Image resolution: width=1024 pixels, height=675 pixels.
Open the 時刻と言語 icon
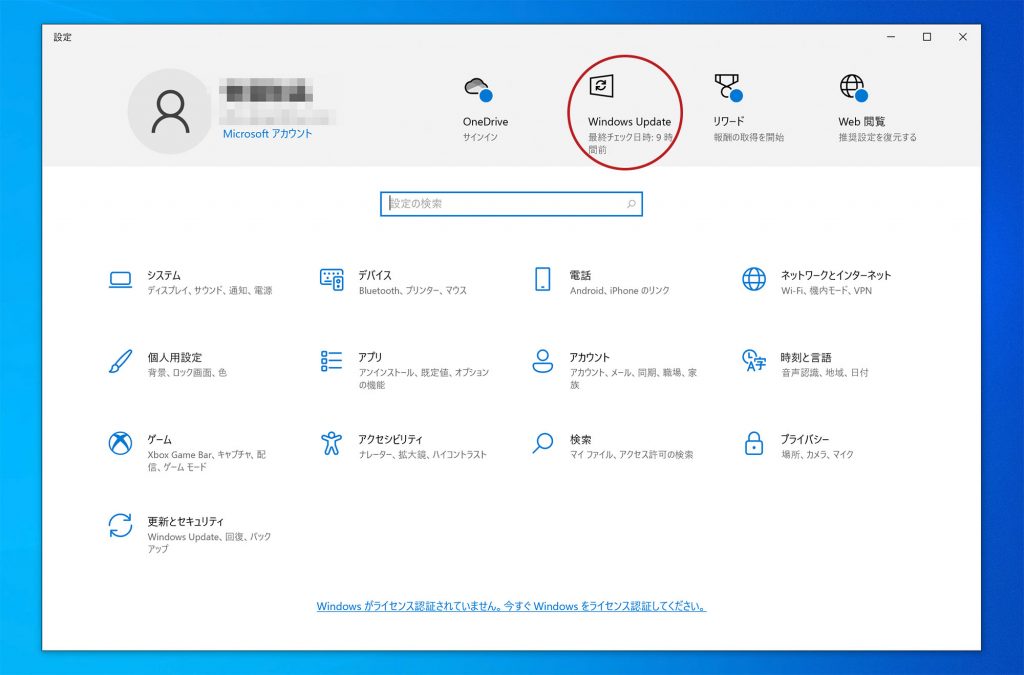pyautogui.click(x=754, y=361)
